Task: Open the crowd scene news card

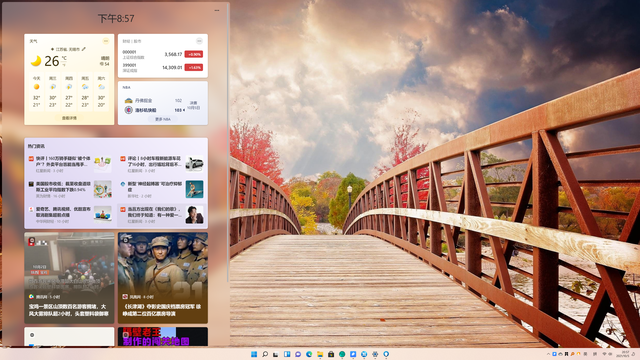Action: [x=69, y=278]
